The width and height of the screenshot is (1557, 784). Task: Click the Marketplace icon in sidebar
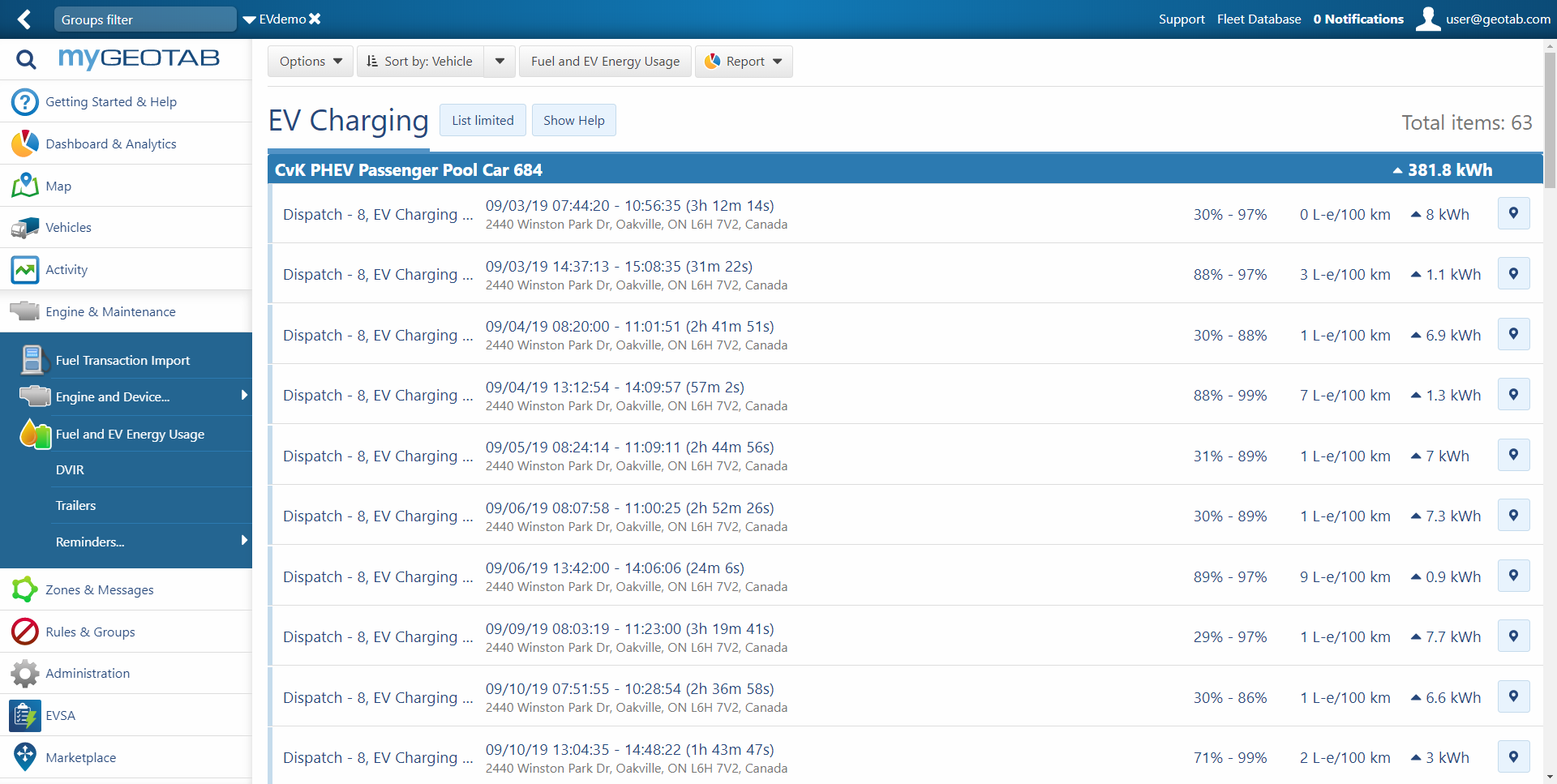pyautogui.click(x=25, y=756)
